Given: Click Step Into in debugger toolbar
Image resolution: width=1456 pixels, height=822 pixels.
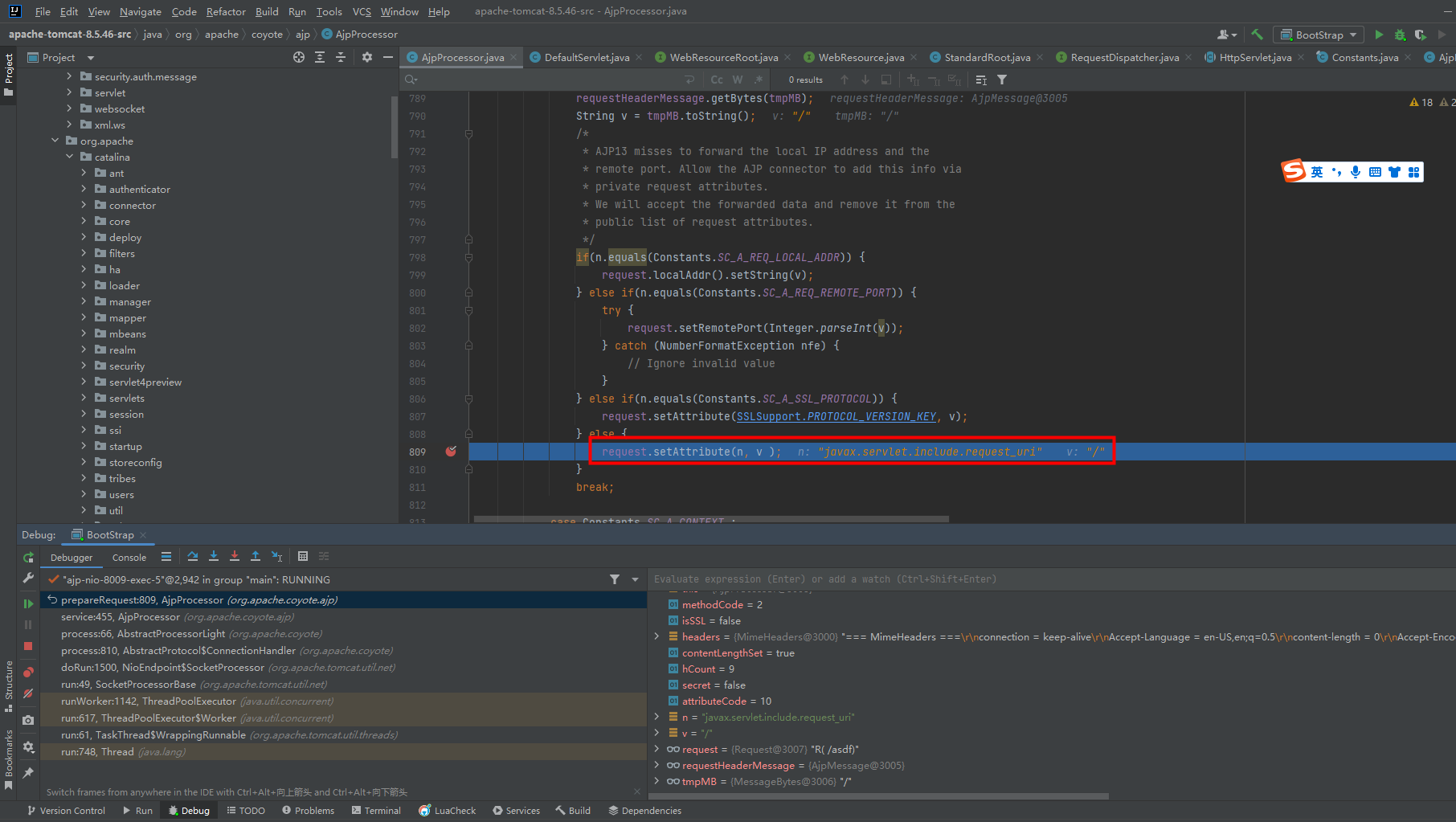Looking at the screenshot, I should (214, 556).
